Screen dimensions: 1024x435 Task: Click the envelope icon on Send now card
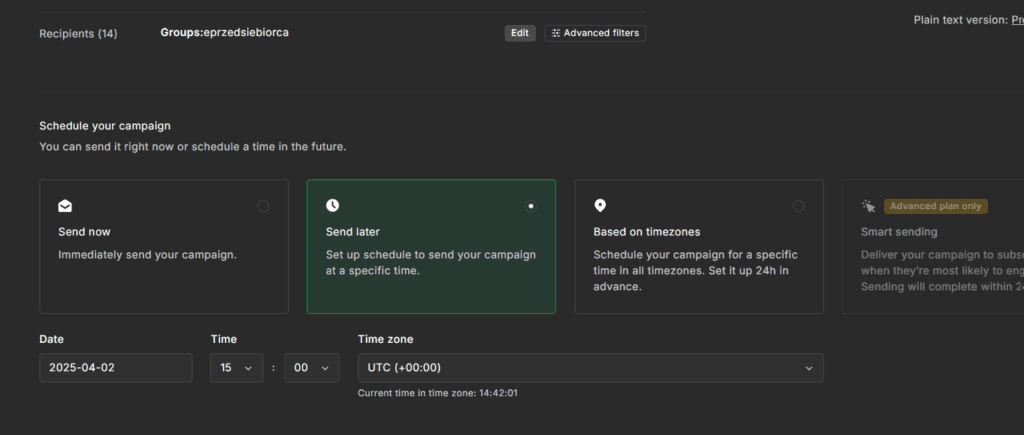pyautogui.click(x=65, y=206)
